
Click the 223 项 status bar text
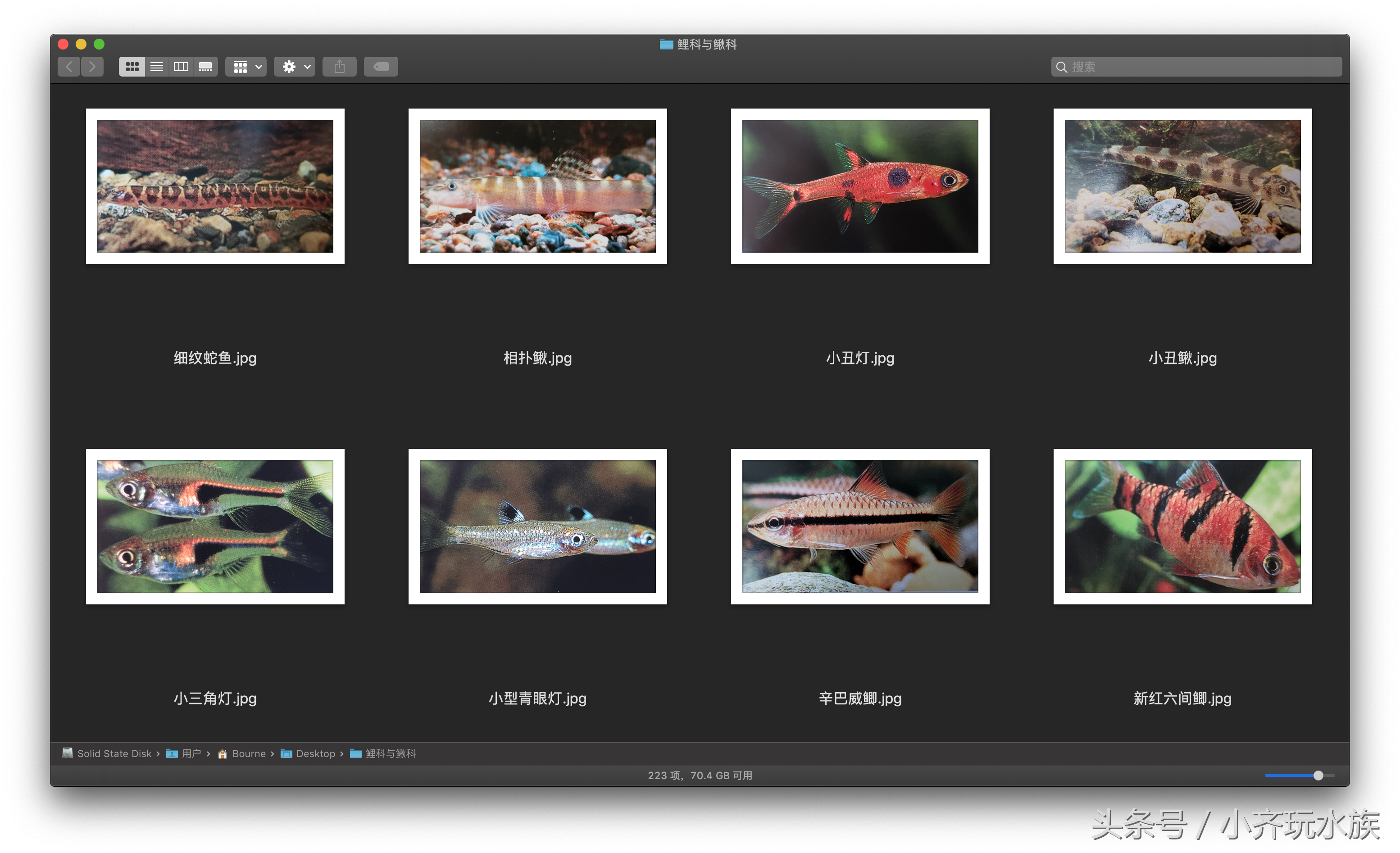[x=700, y=776]
